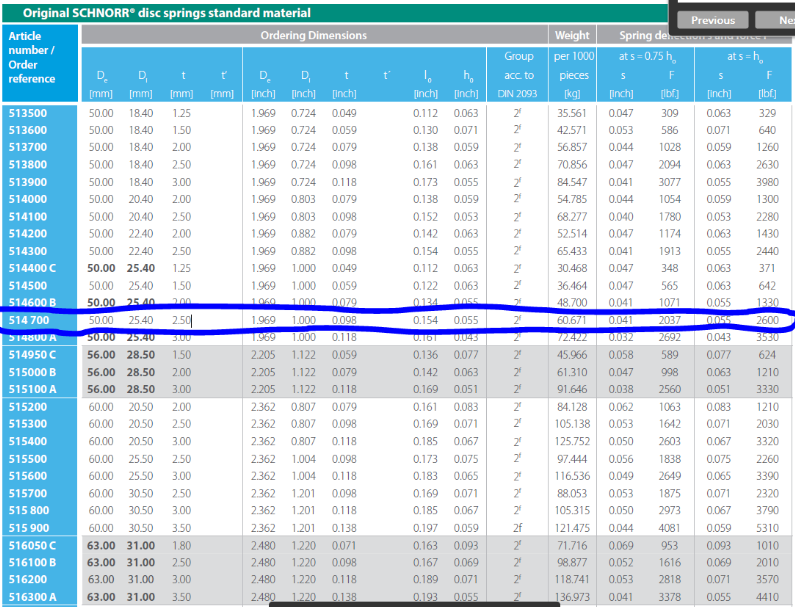Click force value 309 in row 513500
The height and width of the screenshot is (607, 795).
[x=670, y=113]
